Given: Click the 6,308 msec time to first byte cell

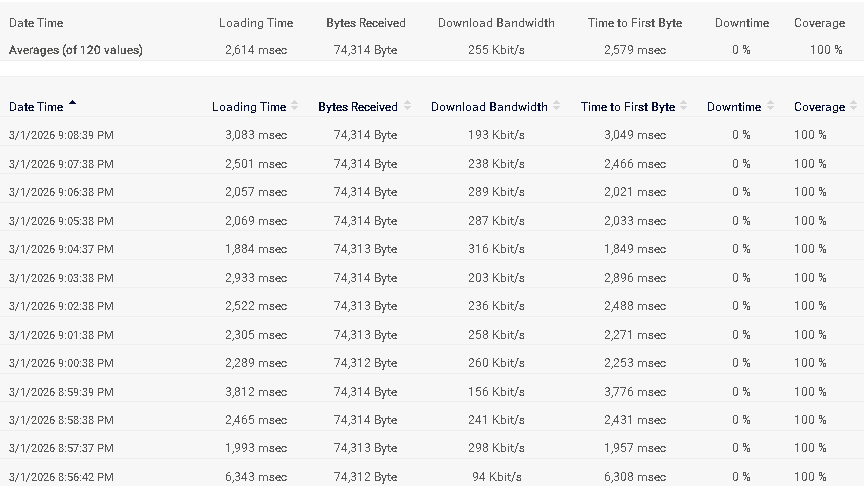Looking at the screenshot, I should (634, 477).
